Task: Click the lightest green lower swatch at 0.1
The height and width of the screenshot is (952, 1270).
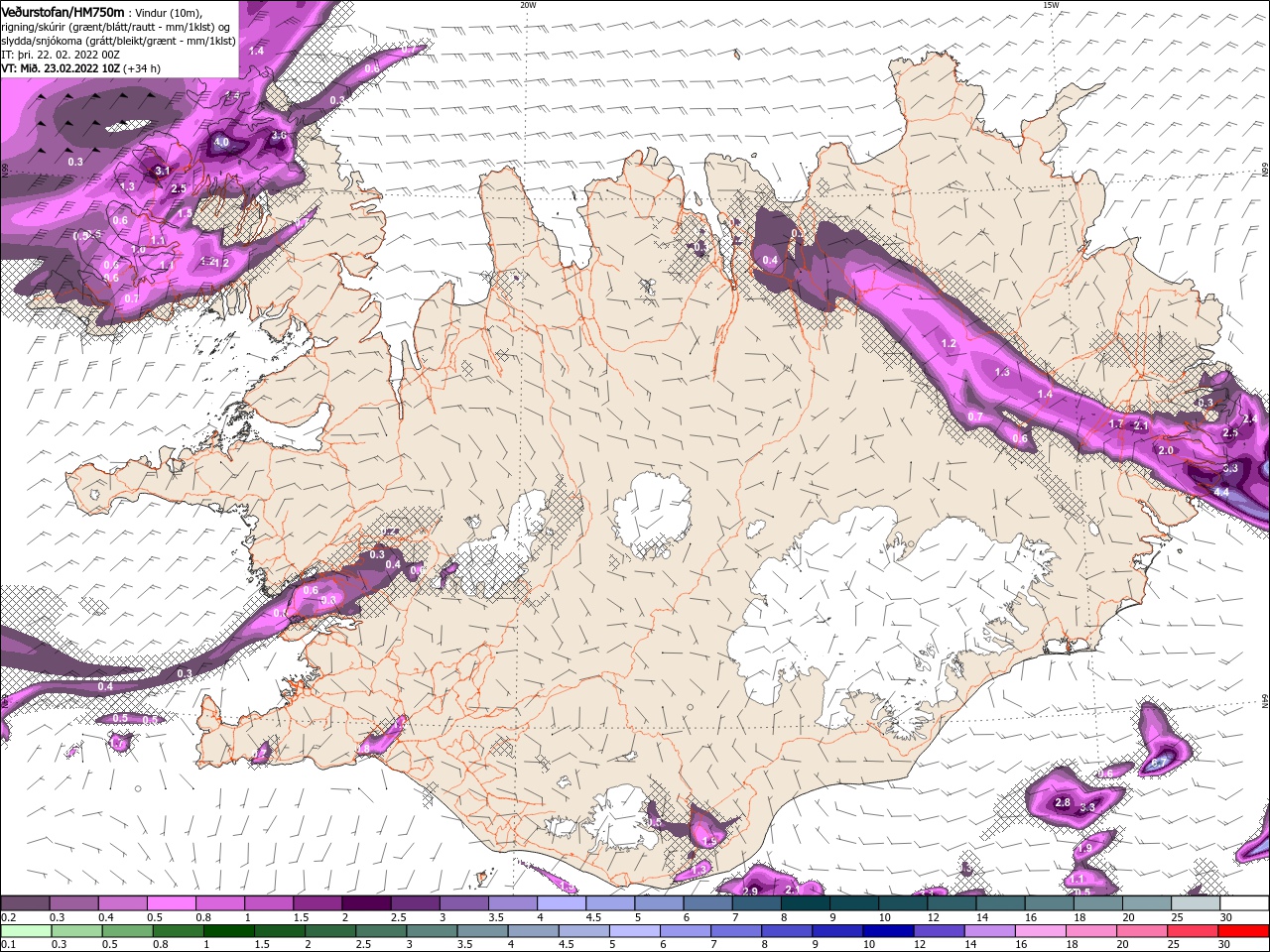Action: (25, 931)
